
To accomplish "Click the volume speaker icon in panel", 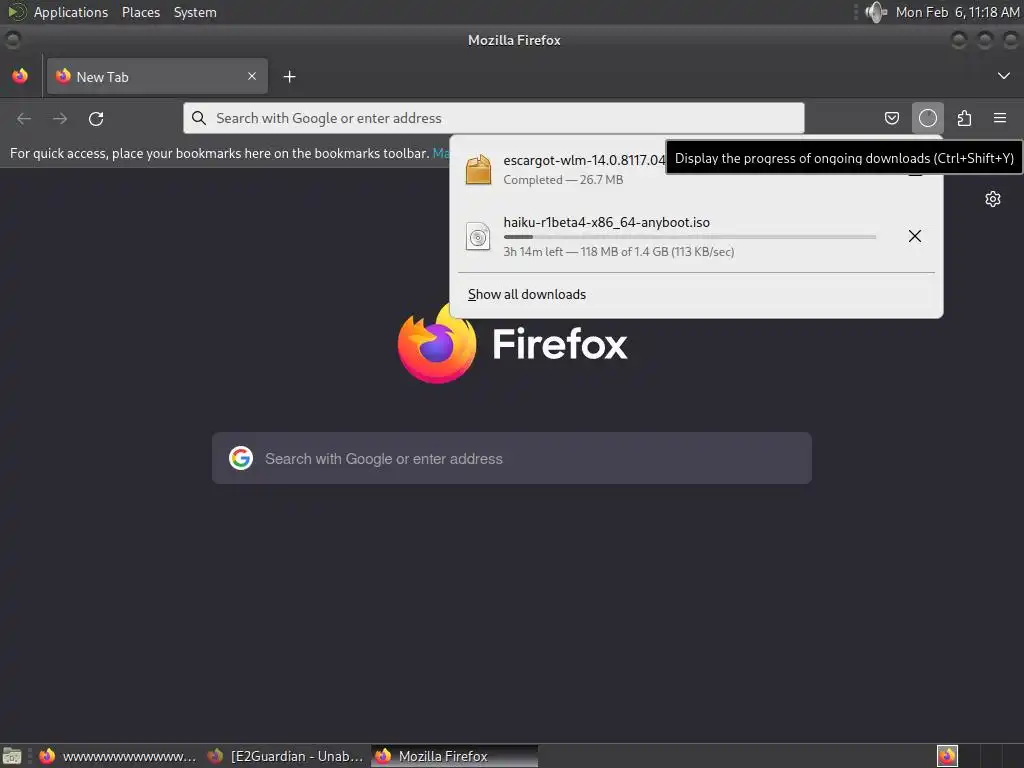I will click(876, 12).
